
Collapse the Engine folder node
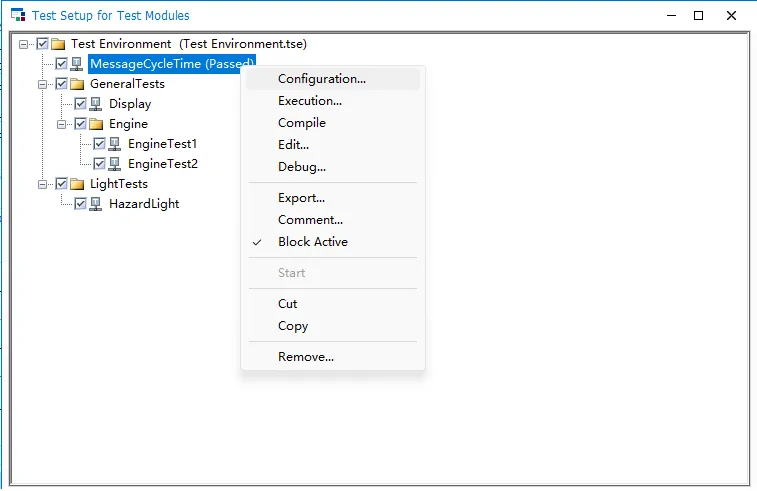[61, 125]
